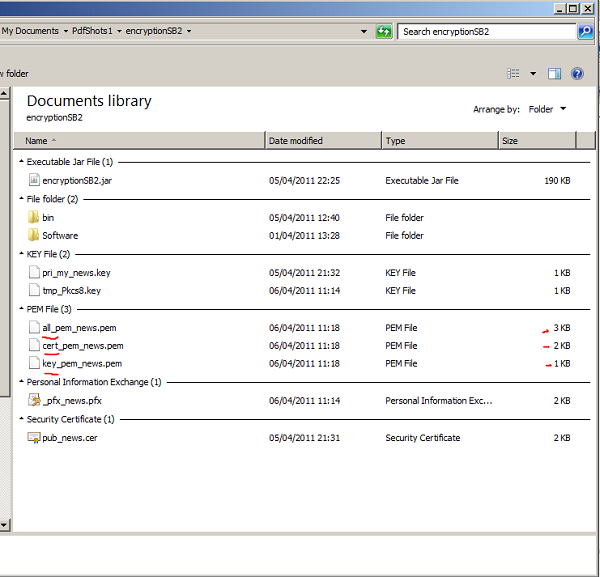Viewport: 600px width, 577px height.
Task: Select file name encryptionSB2.jar
Action: (77, 180)
